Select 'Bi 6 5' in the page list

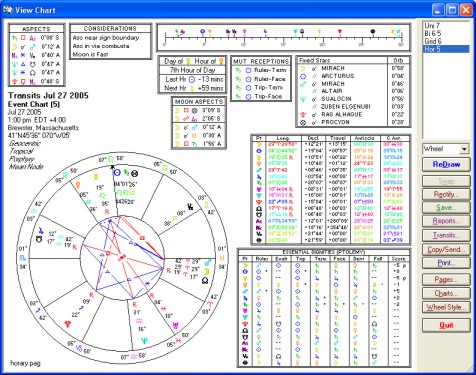point(433,33)
